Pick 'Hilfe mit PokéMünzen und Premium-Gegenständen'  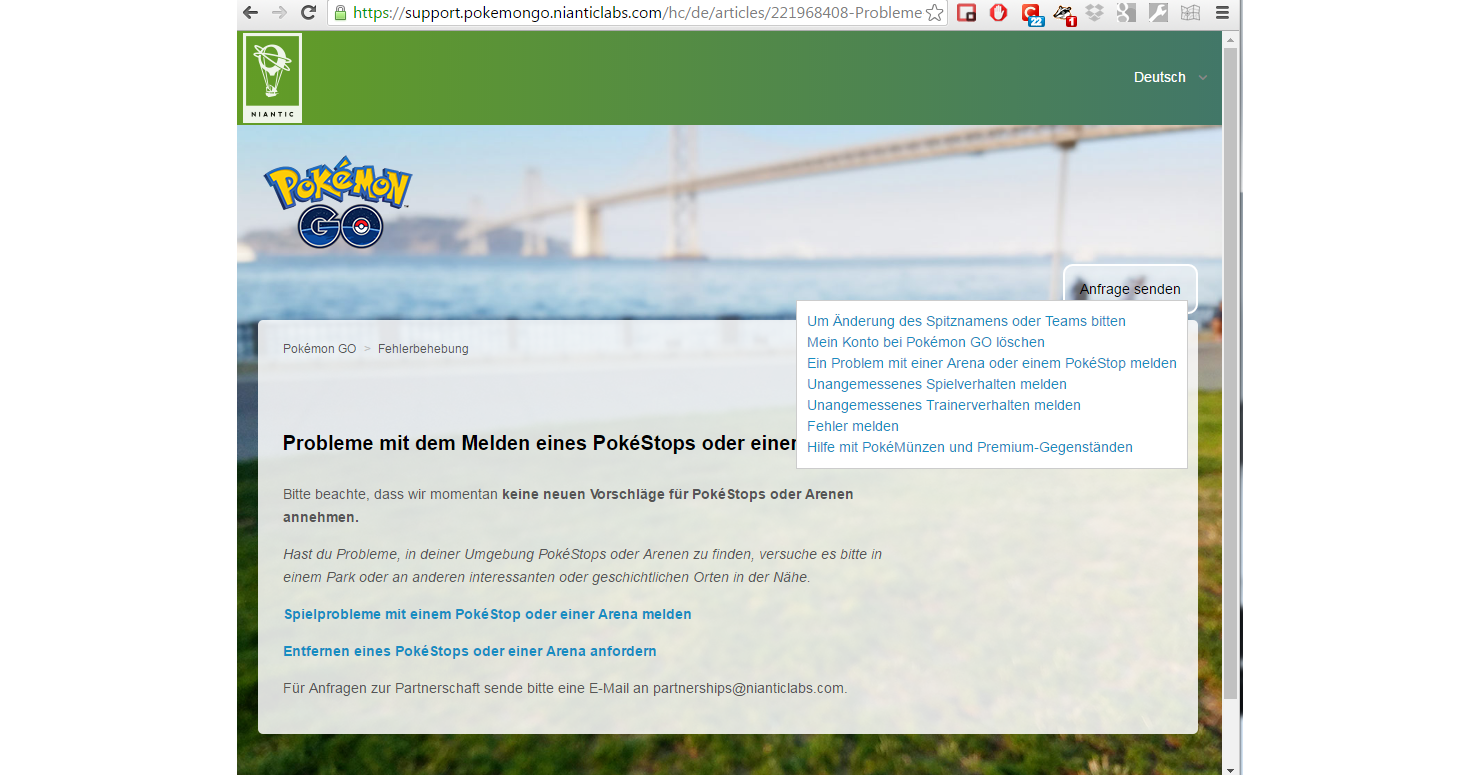tap(969, 447)
